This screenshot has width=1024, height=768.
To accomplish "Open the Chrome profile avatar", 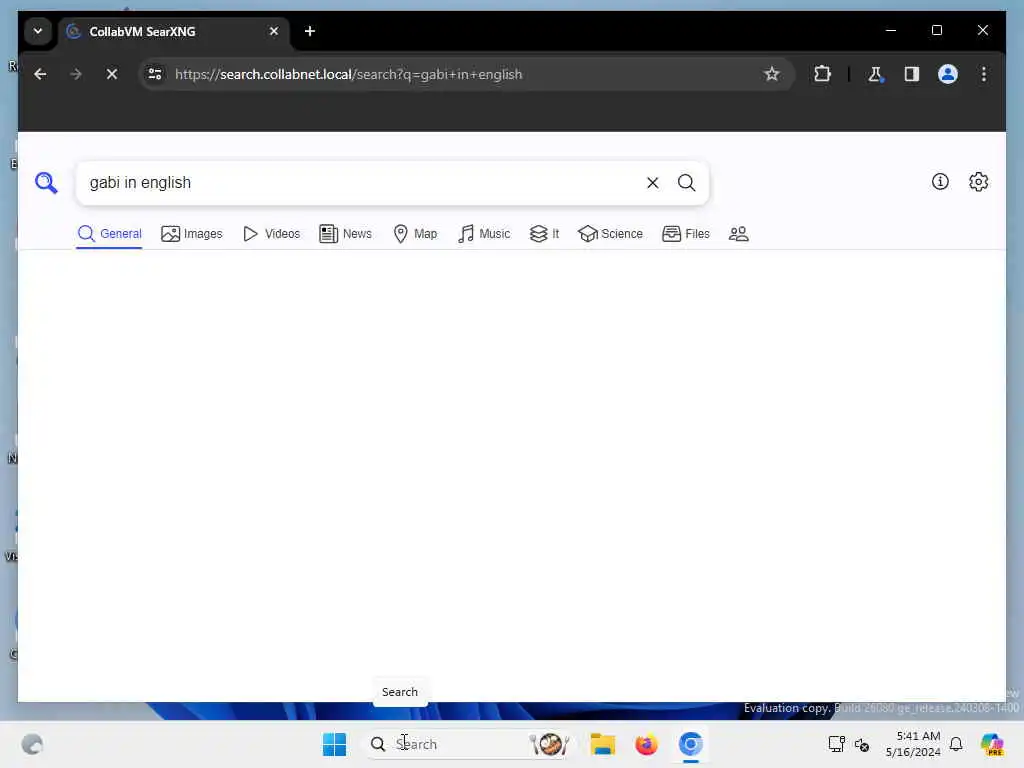I will [948, 74].
